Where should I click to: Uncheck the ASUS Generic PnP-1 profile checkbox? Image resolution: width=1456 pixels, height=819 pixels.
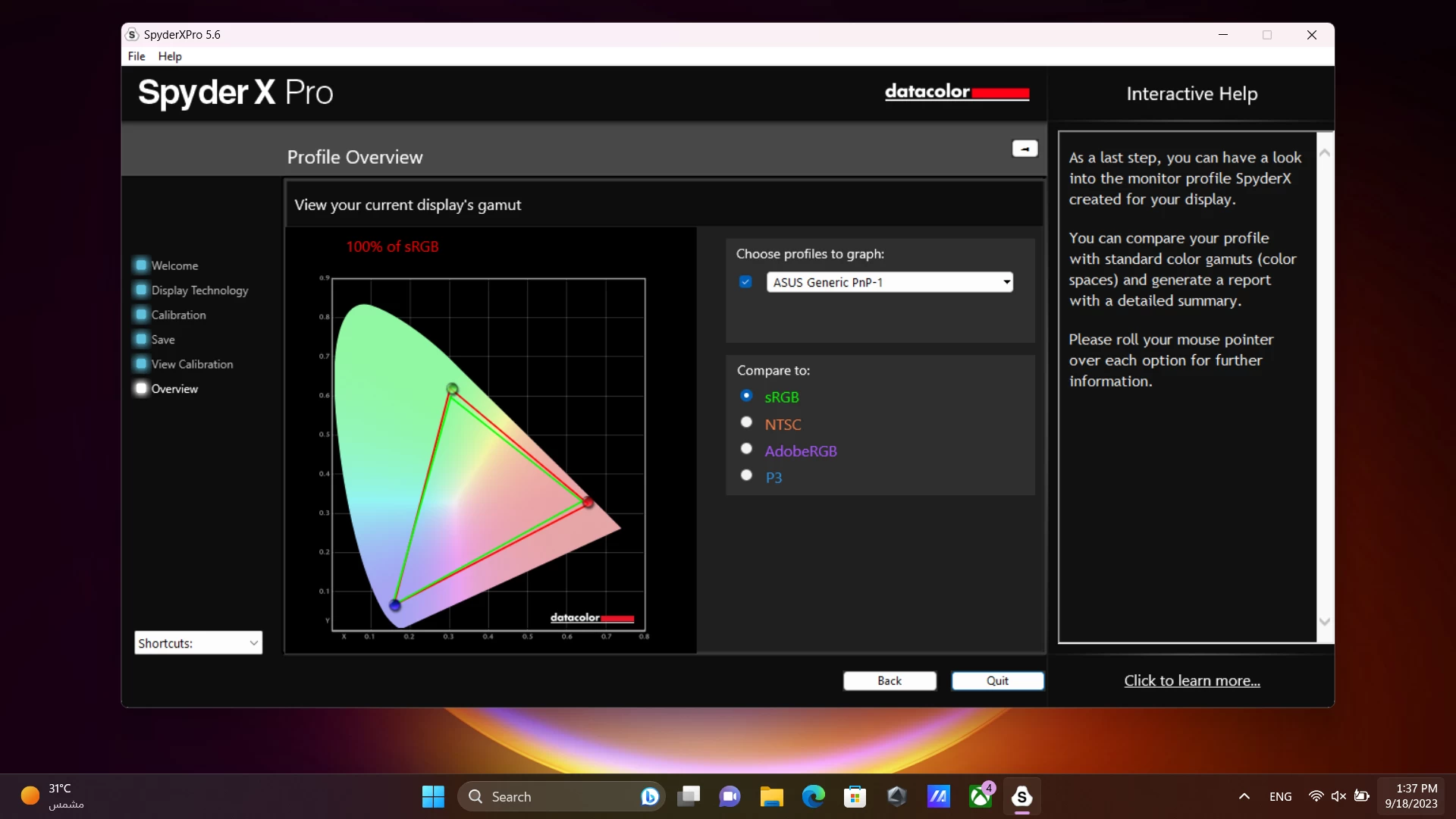(x=745, y=282)
